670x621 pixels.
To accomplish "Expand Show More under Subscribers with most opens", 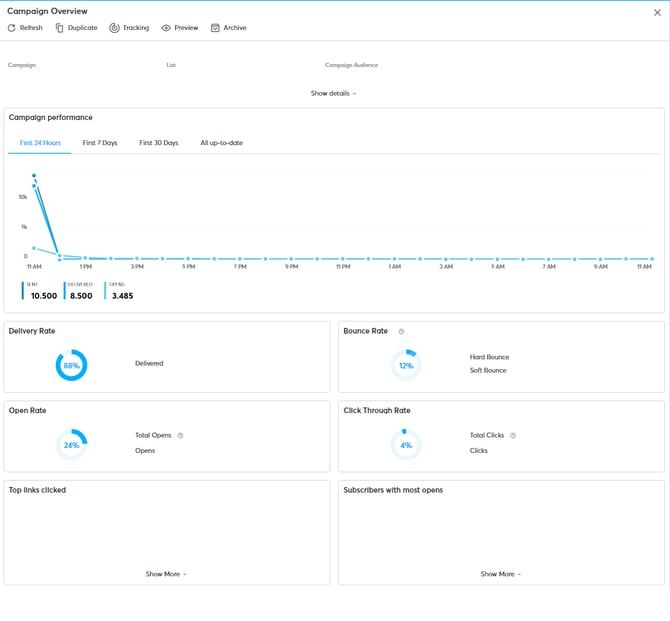I will point(501,574).
